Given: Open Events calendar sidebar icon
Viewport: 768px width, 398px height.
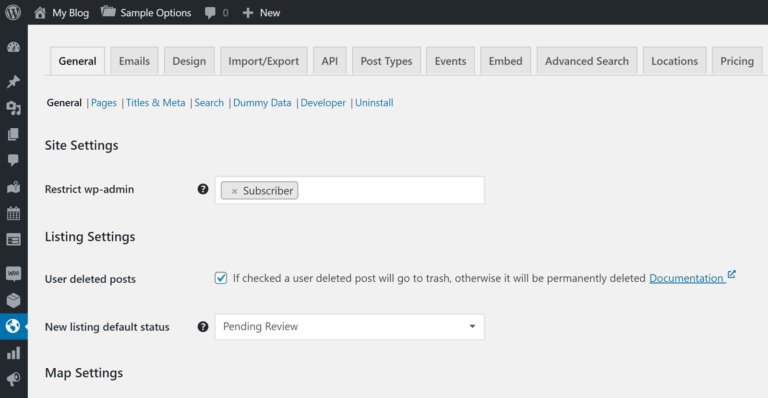Looking at the screenshot, I should [13, 213].
